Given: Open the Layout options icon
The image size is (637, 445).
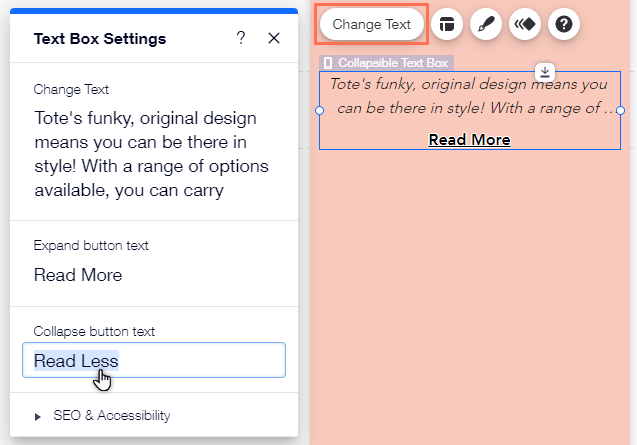Looking at the screenshot, I should (446, 24).
